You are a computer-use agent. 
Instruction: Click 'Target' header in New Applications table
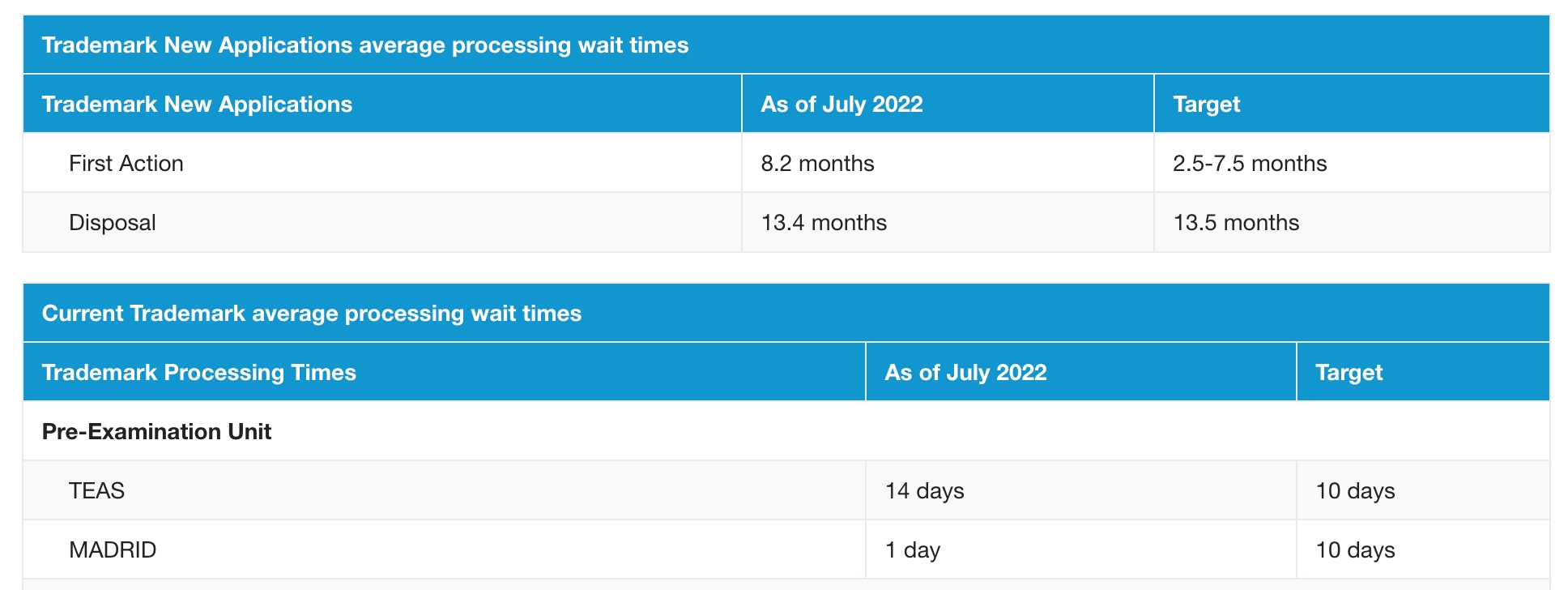pyautogui.click(x=1206, y=105)
